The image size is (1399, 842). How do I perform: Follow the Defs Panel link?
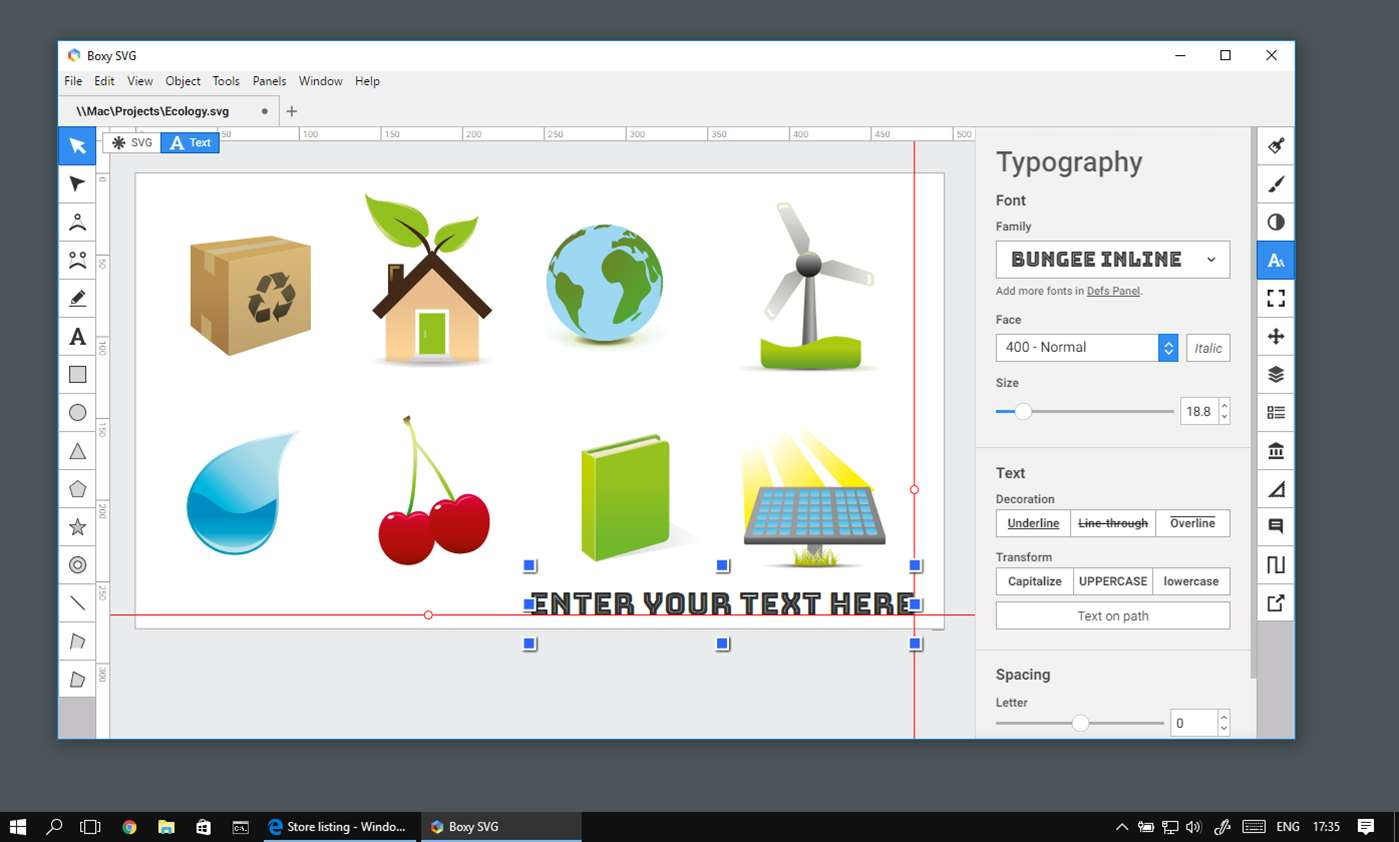point(1113,291)
